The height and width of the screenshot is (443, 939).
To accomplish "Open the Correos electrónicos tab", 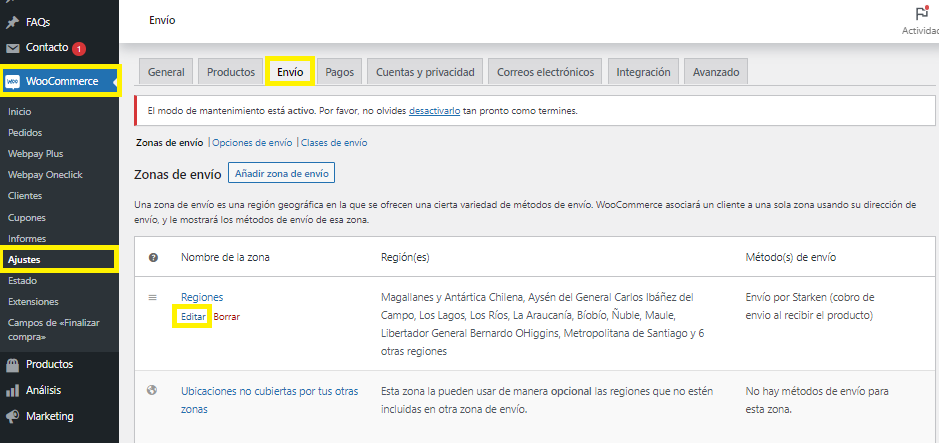I will (x=546, y=72).
